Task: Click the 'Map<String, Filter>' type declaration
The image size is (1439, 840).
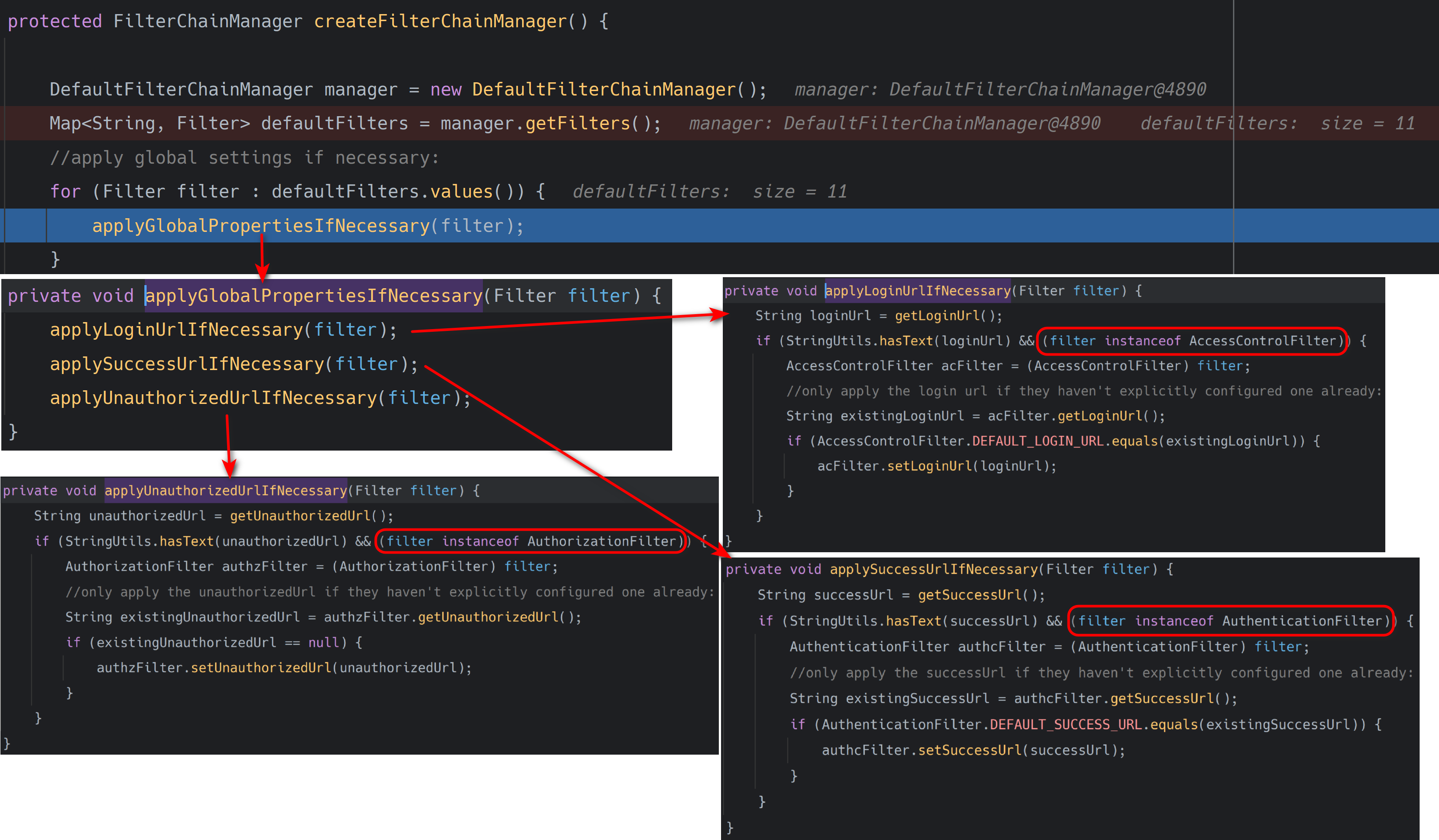Action: point(150,123)
